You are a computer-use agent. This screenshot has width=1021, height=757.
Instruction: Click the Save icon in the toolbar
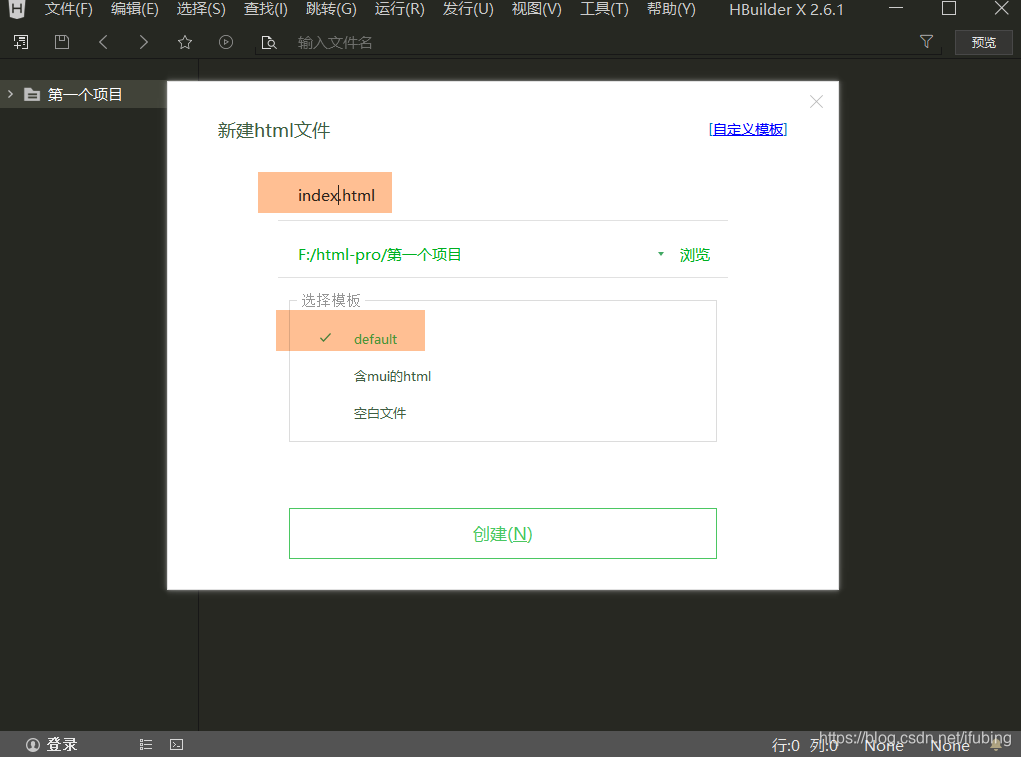61,42
